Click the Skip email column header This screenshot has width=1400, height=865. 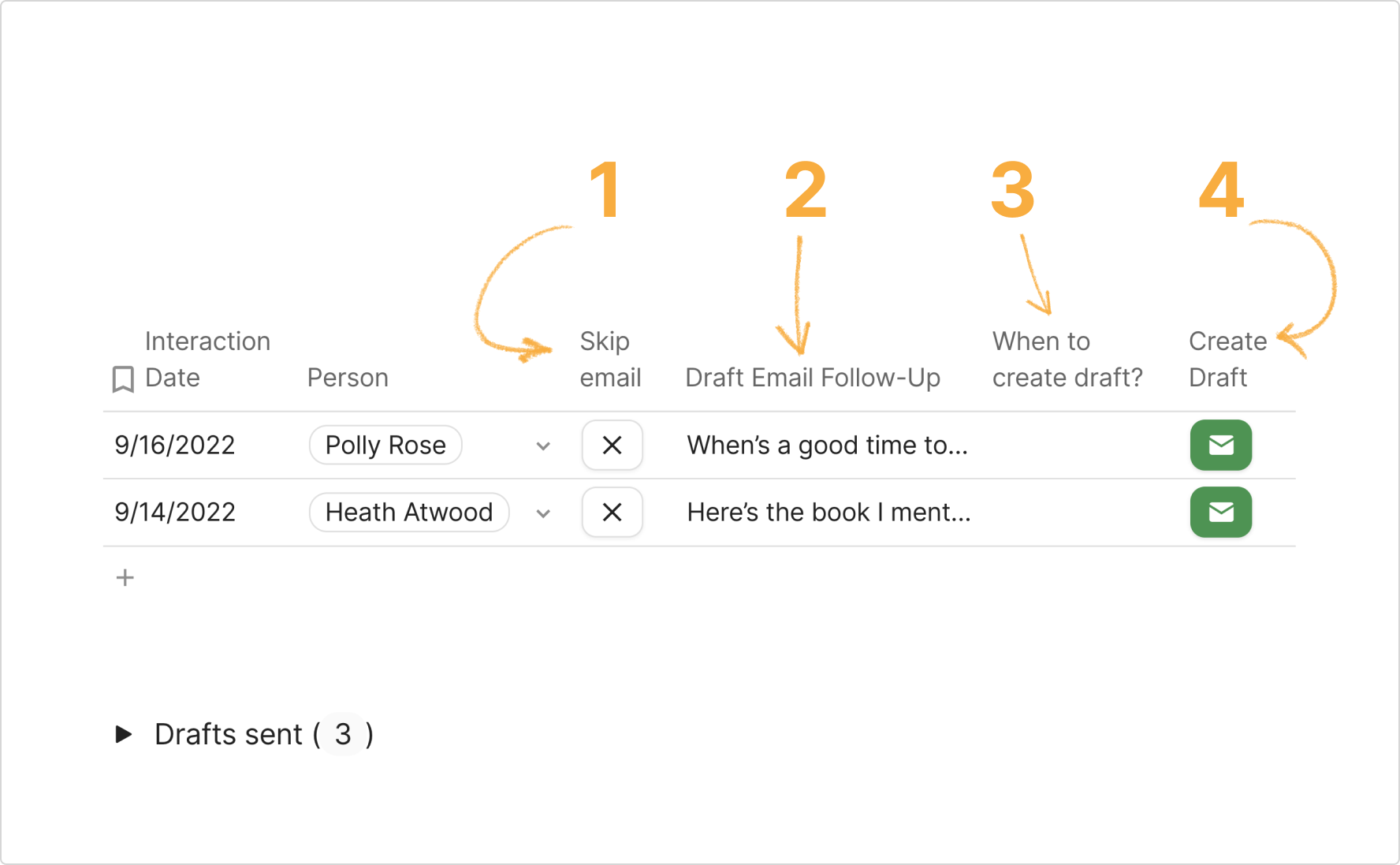(x=610, y=360)
